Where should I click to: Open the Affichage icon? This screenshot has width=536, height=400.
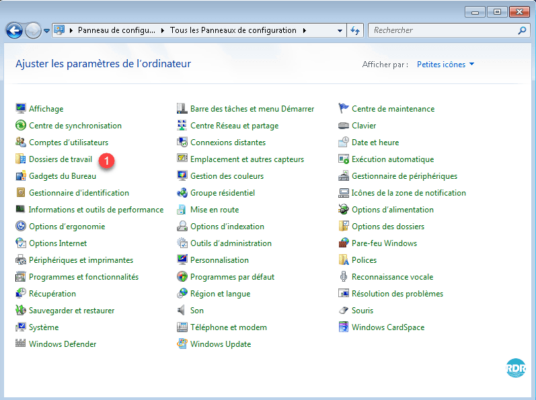(21, 108)
